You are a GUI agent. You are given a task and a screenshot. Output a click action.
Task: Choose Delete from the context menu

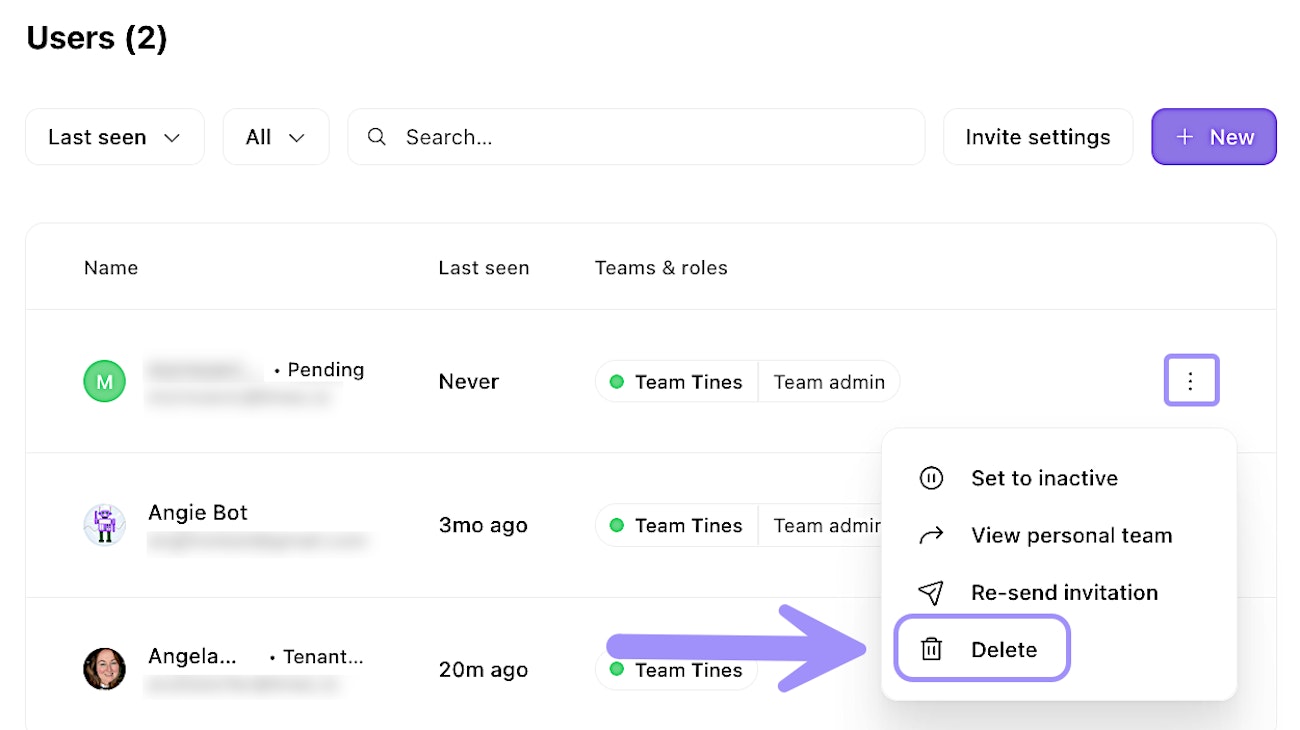1003,649
